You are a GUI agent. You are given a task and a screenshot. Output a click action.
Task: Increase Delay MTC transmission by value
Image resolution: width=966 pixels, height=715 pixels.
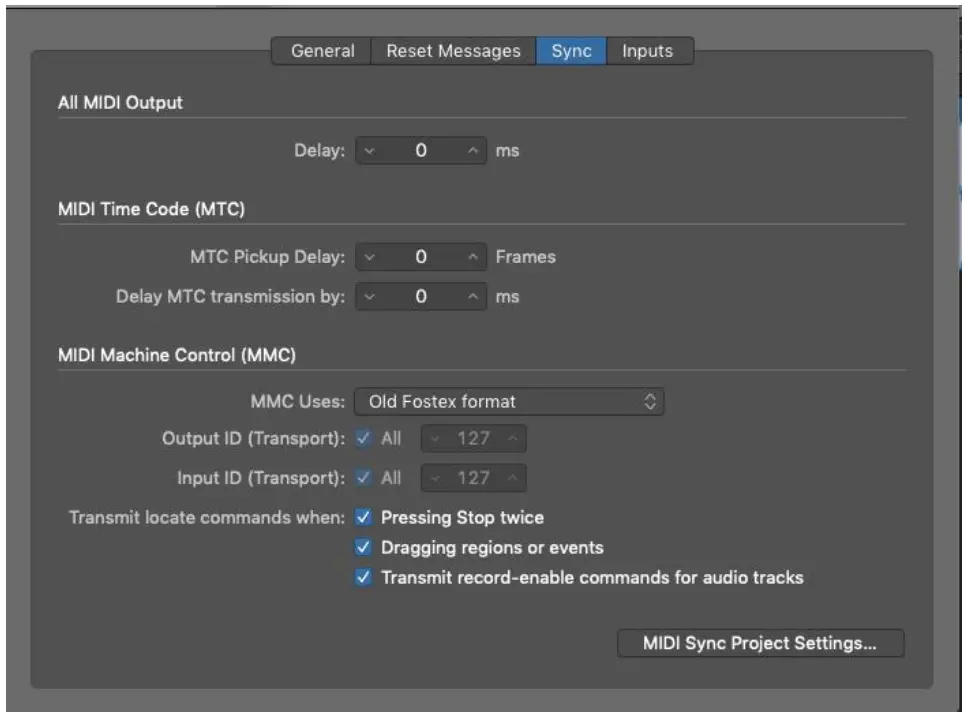click(x=472, y=297)
